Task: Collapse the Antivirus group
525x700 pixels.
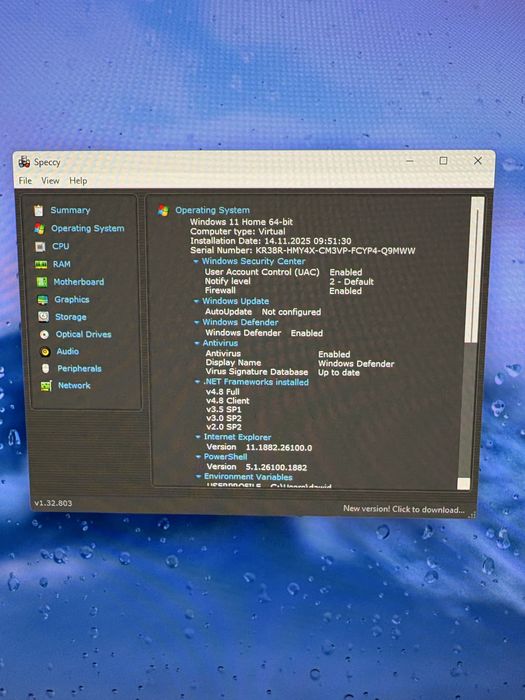Action: (x=197, y=343)
